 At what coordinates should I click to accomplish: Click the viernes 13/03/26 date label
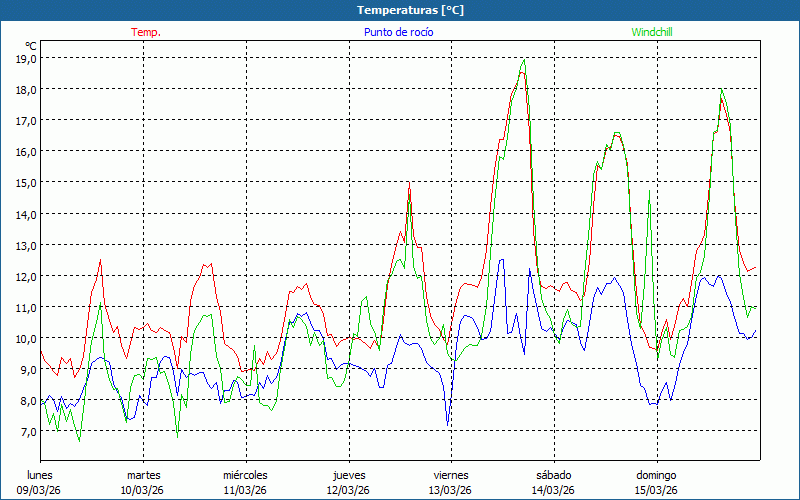tap(451, 482)
